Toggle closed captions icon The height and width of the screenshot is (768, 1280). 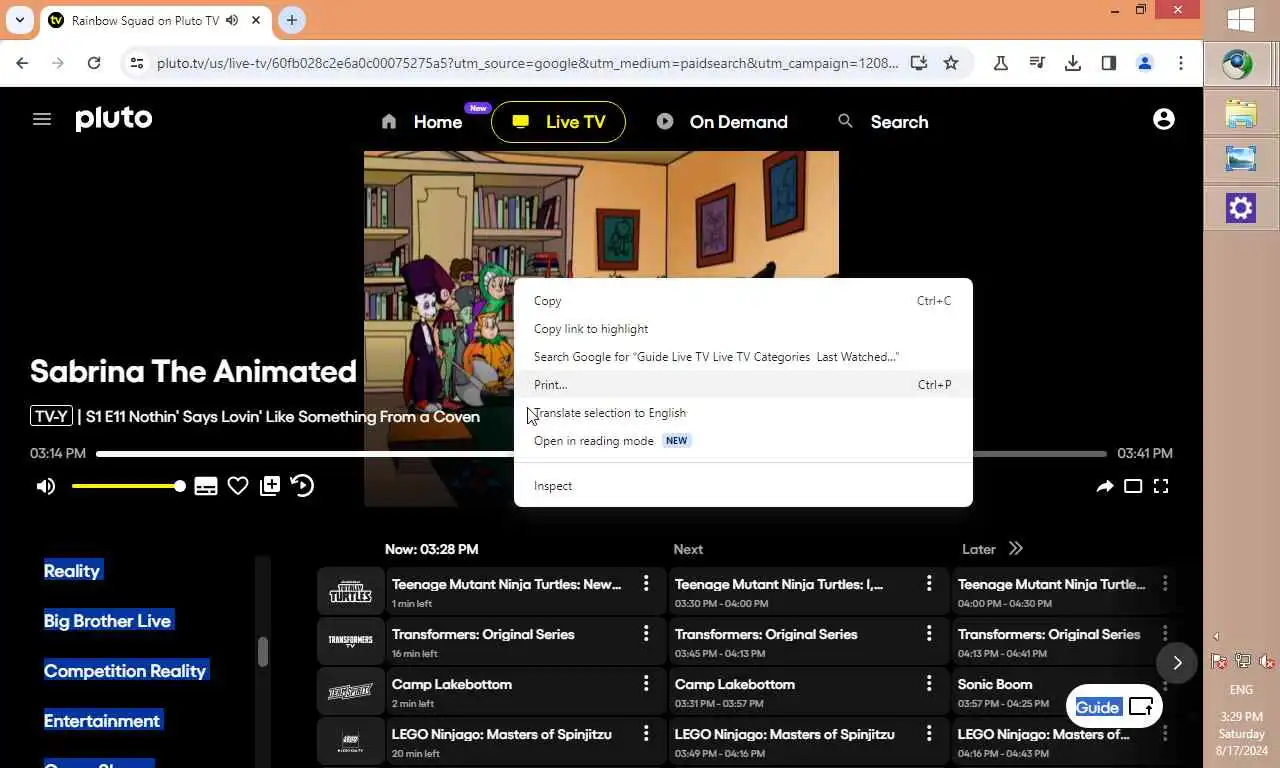coord(206,486)
